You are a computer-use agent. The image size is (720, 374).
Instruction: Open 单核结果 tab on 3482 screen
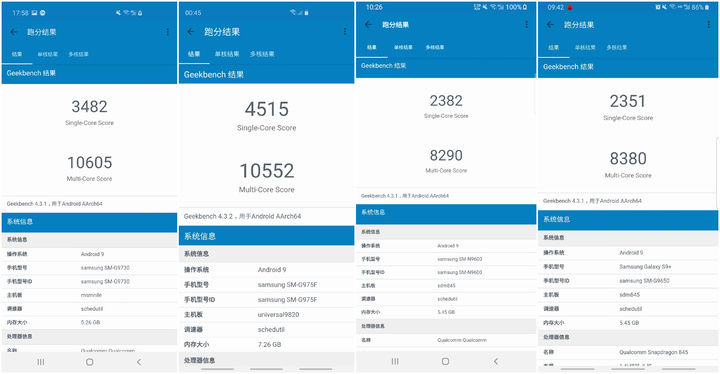pos(48,54)
